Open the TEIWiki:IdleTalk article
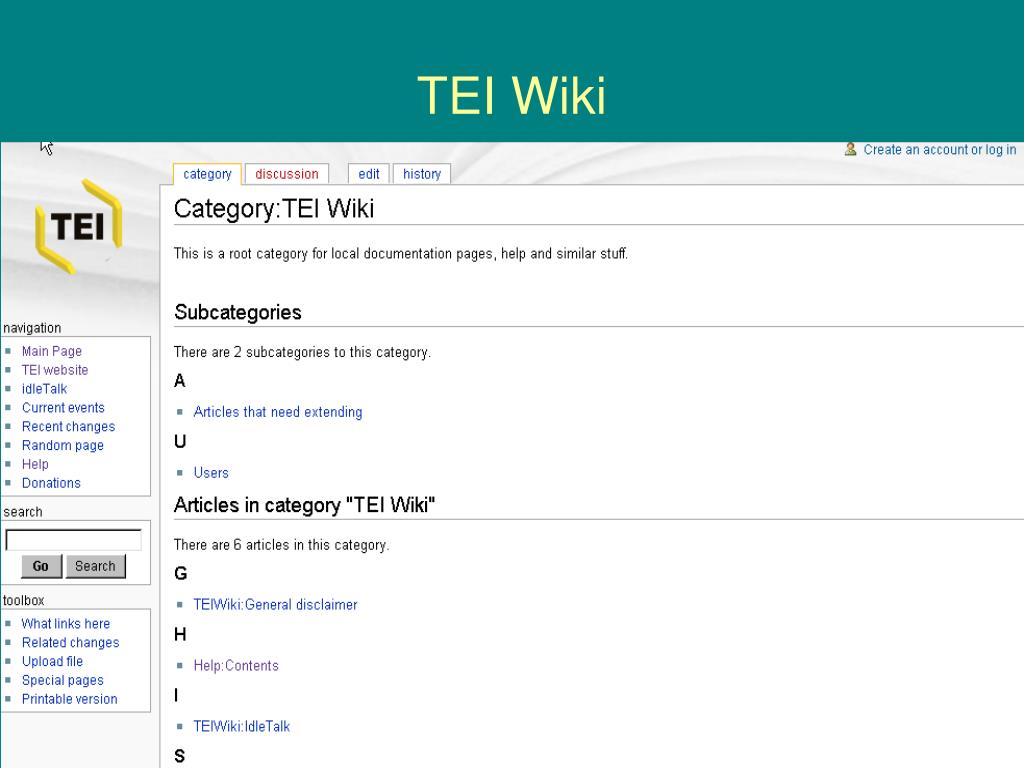This screenshot has height=768, width=1024. tap(242, 726)
